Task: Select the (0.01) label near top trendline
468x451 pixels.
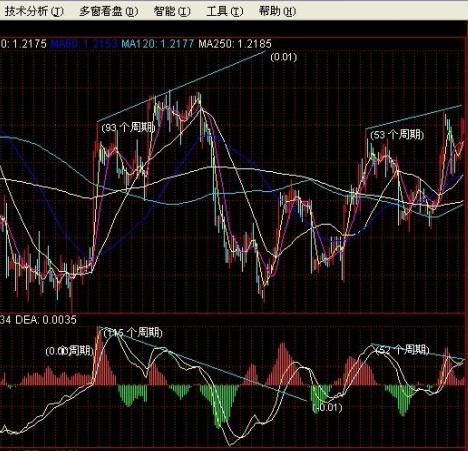Action: click(283, 57)
